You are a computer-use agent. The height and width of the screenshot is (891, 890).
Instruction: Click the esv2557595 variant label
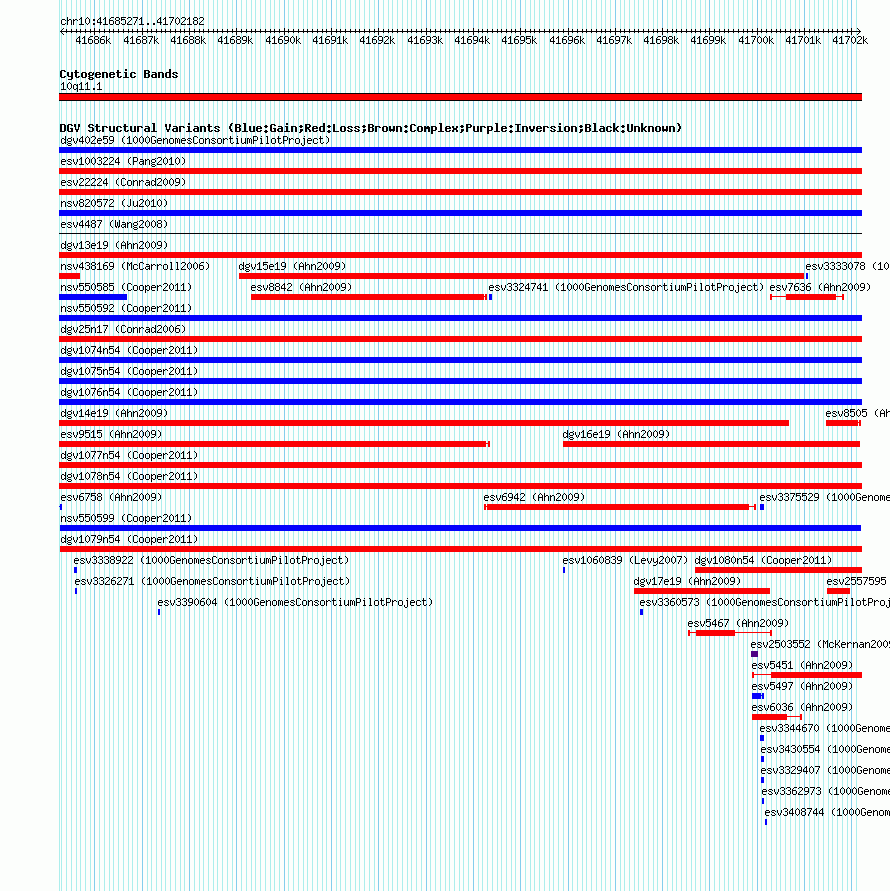point(856,582)
